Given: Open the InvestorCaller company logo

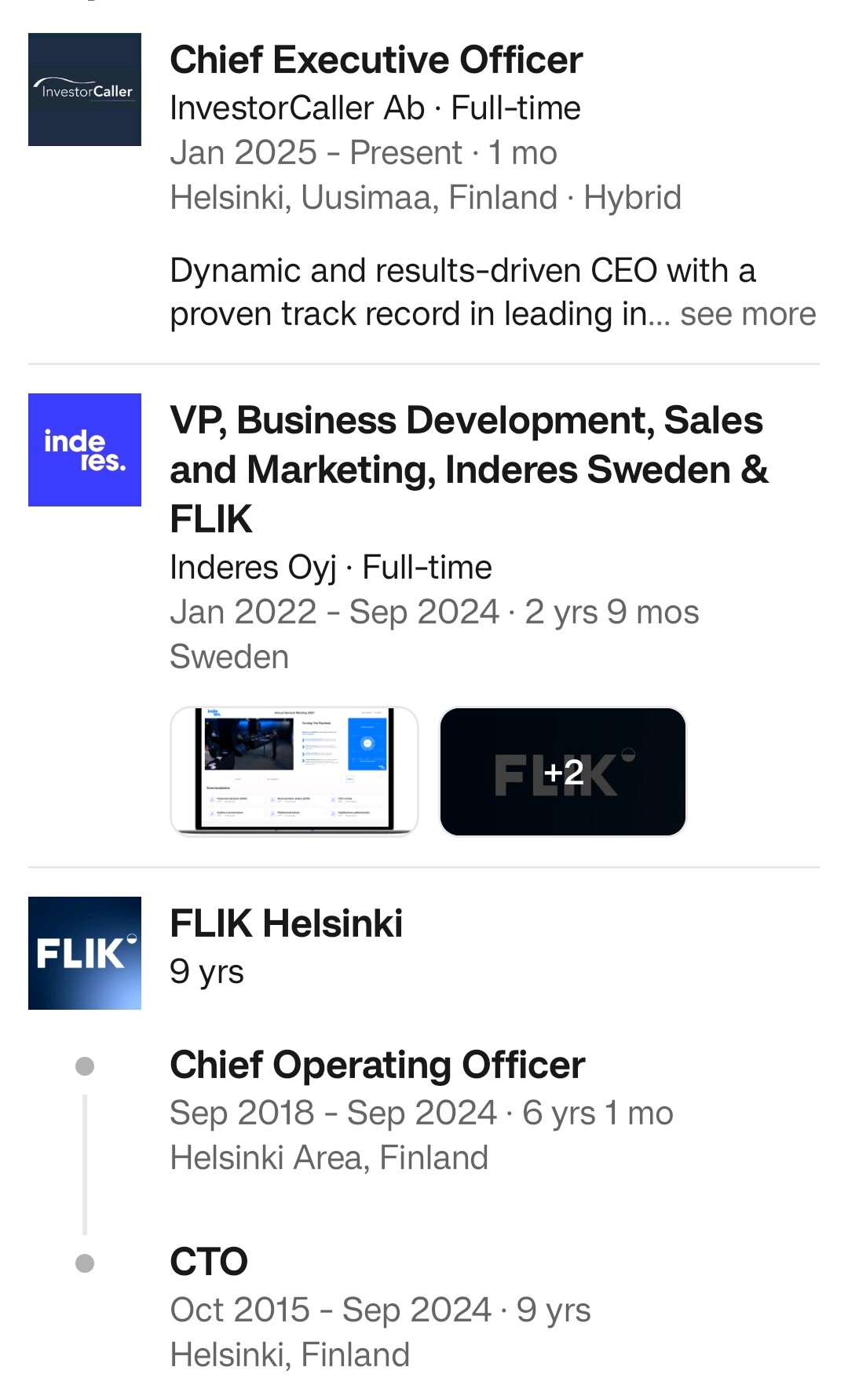Looking at the screenshot, I should [85, 90].
